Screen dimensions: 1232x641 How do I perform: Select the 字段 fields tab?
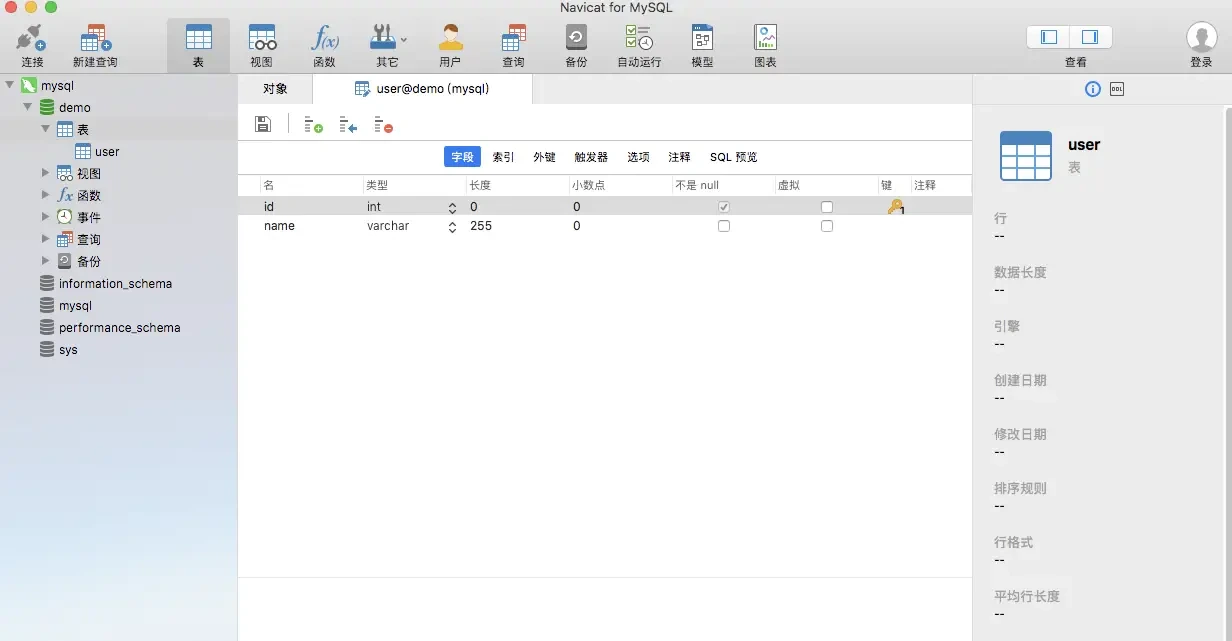point(462,157)
